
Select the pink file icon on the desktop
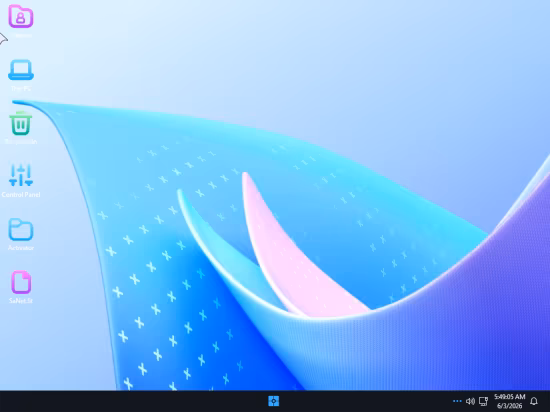pos(21,282)
